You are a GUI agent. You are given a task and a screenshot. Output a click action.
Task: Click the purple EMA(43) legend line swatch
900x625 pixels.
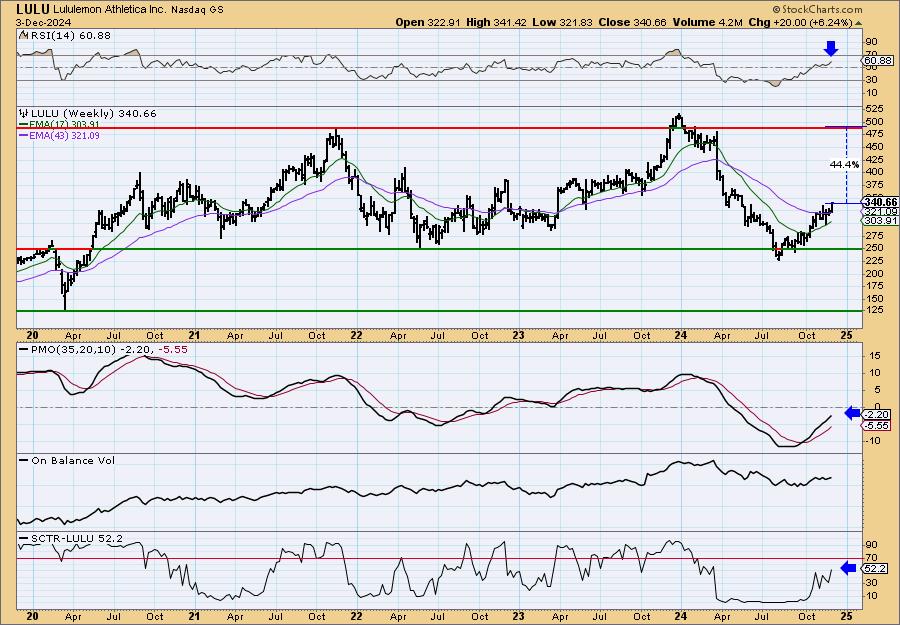pyautogui.click(x=24, y=135)
